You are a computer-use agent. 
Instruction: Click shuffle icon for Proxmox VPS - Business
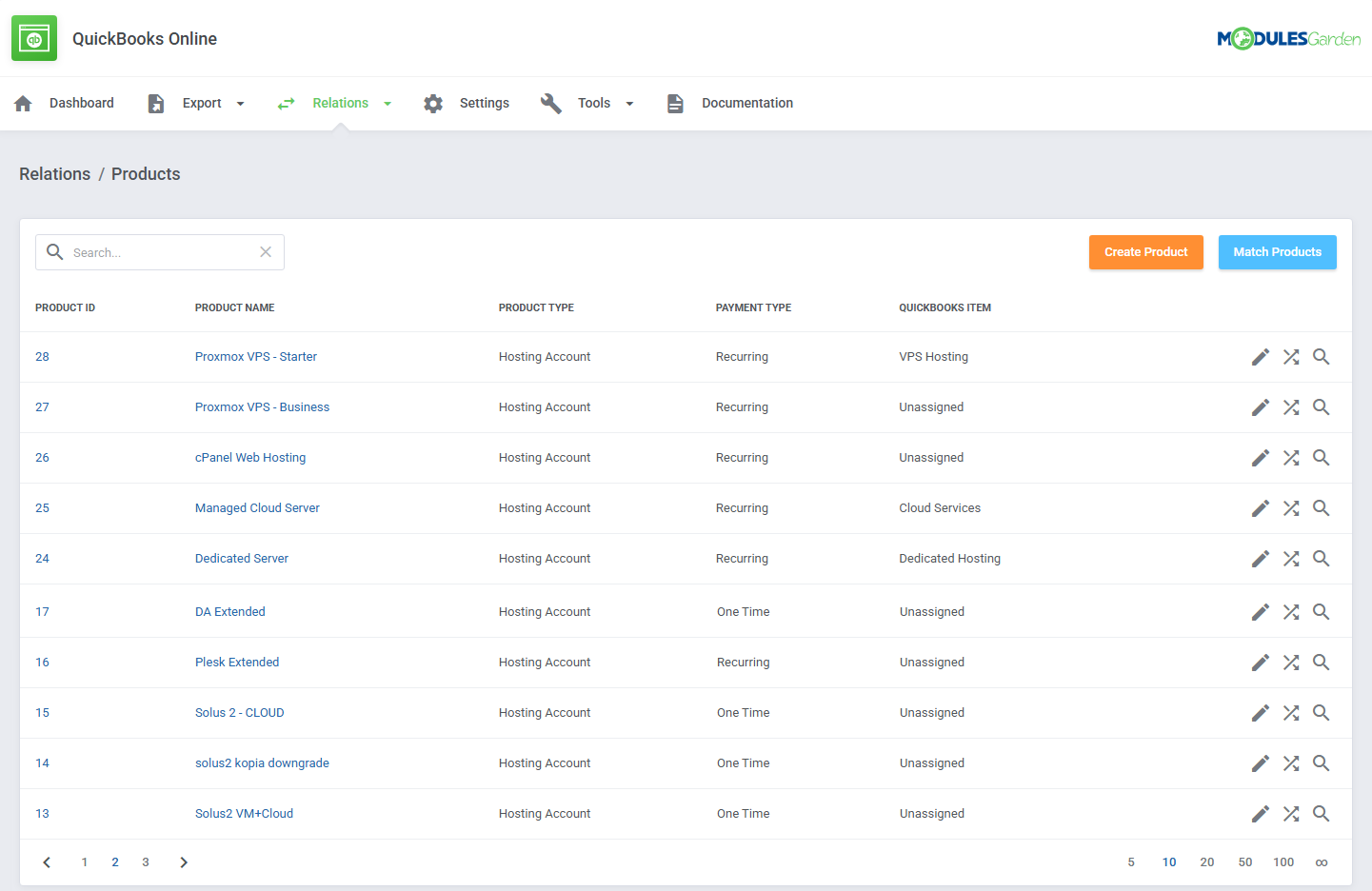tap(1291, 407)
